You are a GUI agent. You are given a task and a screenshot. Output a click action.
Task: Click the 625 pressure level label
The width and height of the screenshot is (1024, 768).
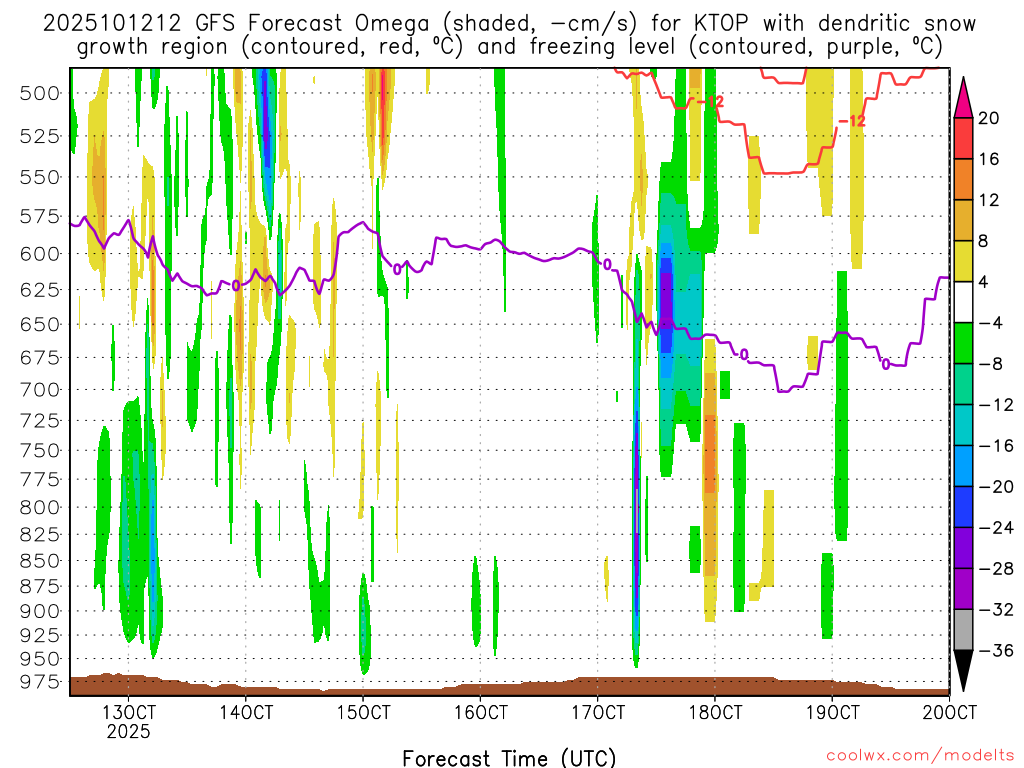click(x=40, y=289)
